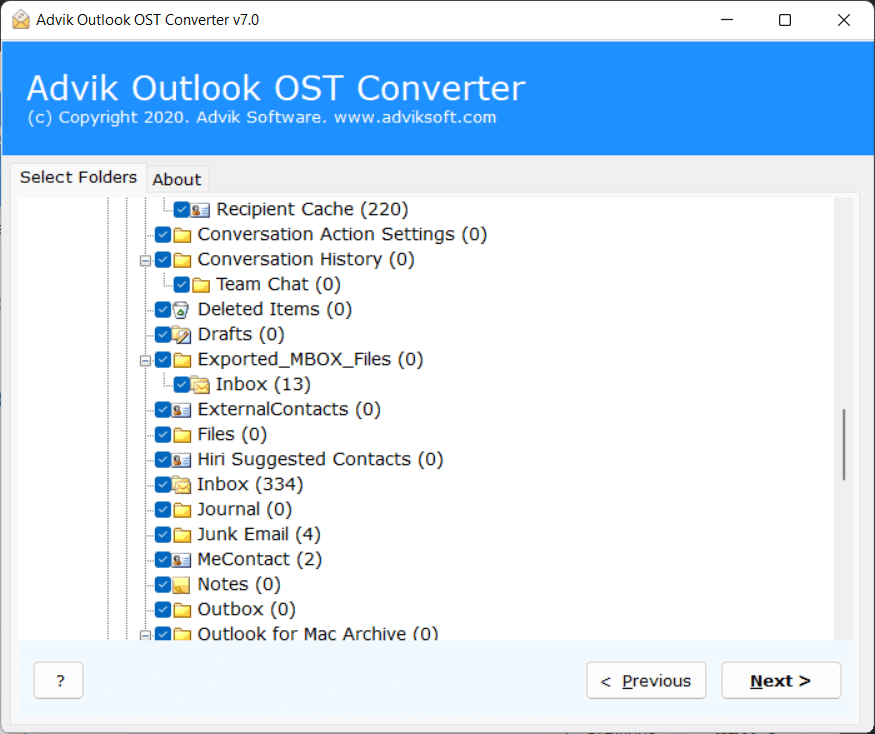Viewport: 875px width, 734px height.
Task: Select the "Deleted Items (0)" row
Action: click(275, 309)
